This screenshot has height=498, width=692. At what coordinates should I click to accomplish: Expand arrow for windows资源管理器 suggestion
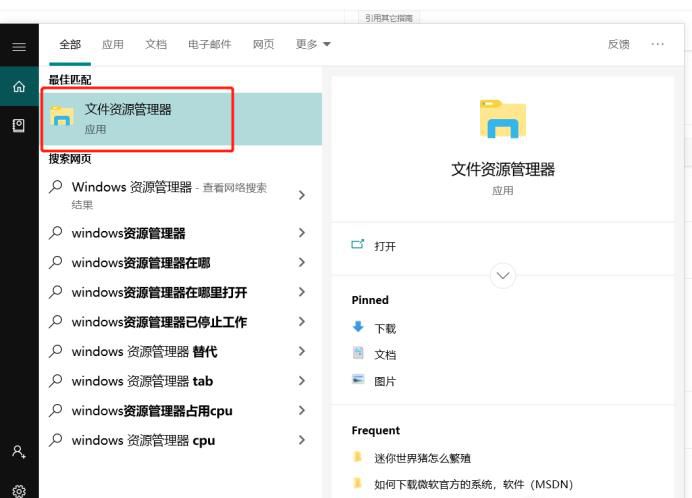pyautogui.click(x=302, y=233)
